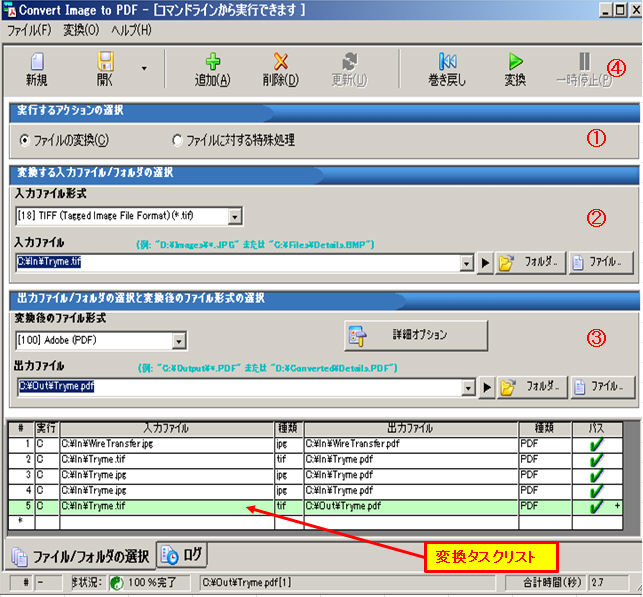Start conversion with the 変換 play icon
Screen dimensions: 643x597
click(x=515, y=62)
